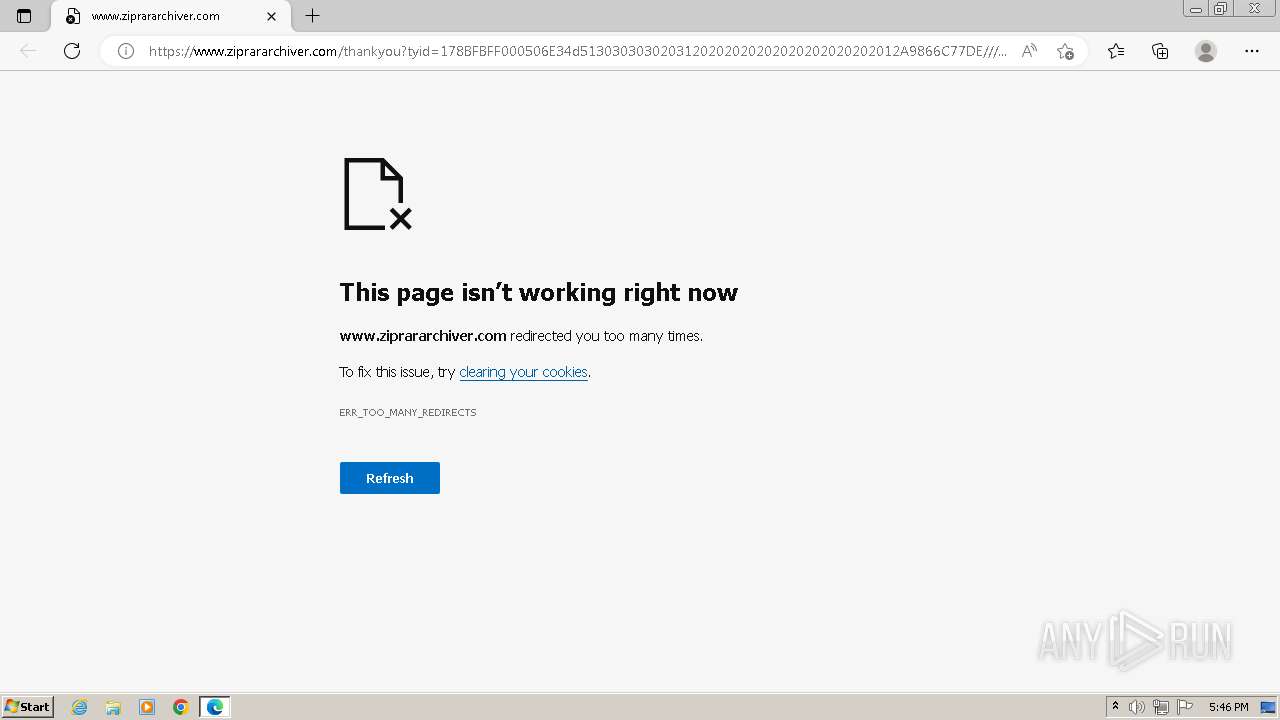Click the Show desktop button

pyautogui.click(x=1268, y=707)
